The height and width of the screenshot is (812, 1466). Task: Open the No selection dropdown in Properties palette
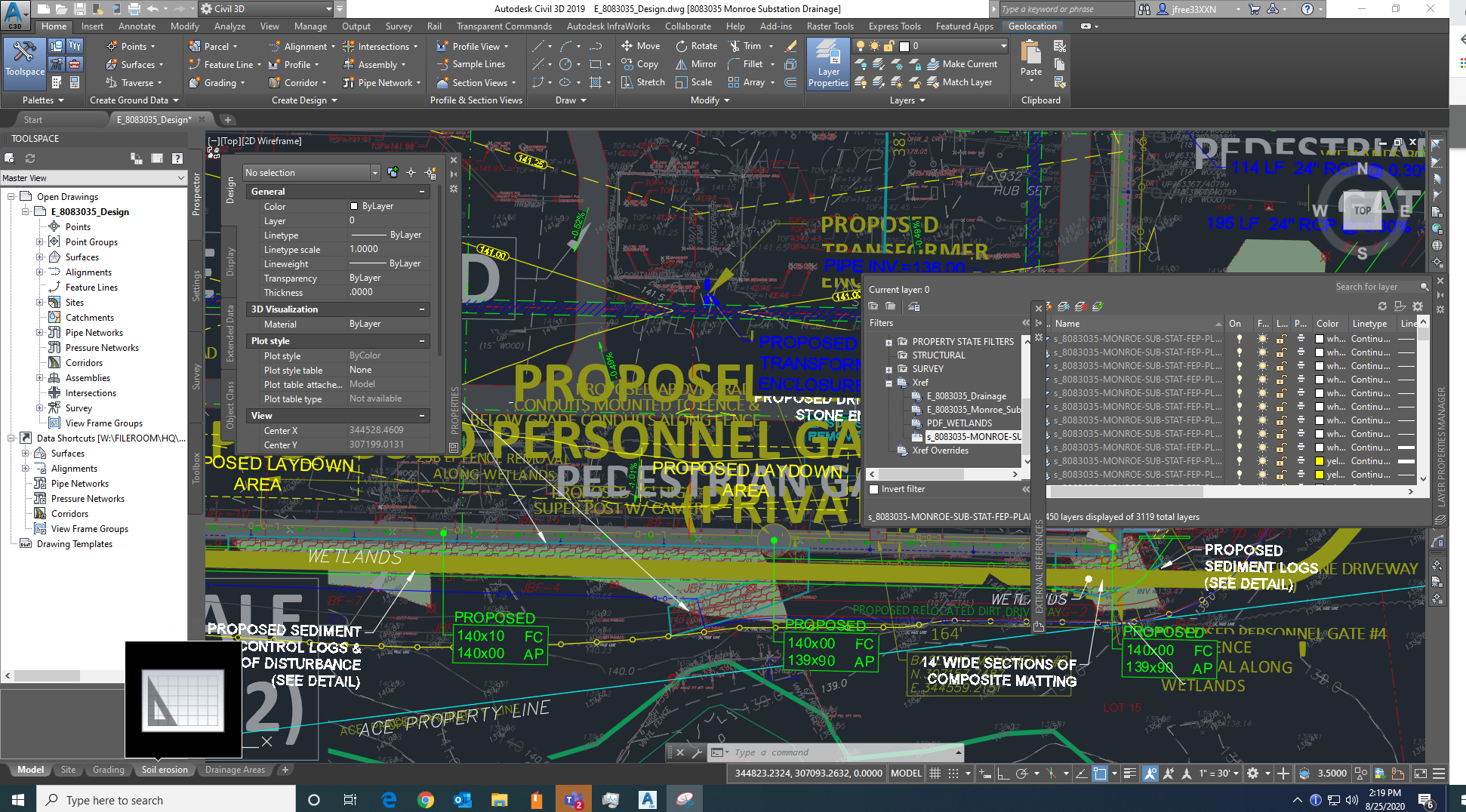click(x=377, y=172)
